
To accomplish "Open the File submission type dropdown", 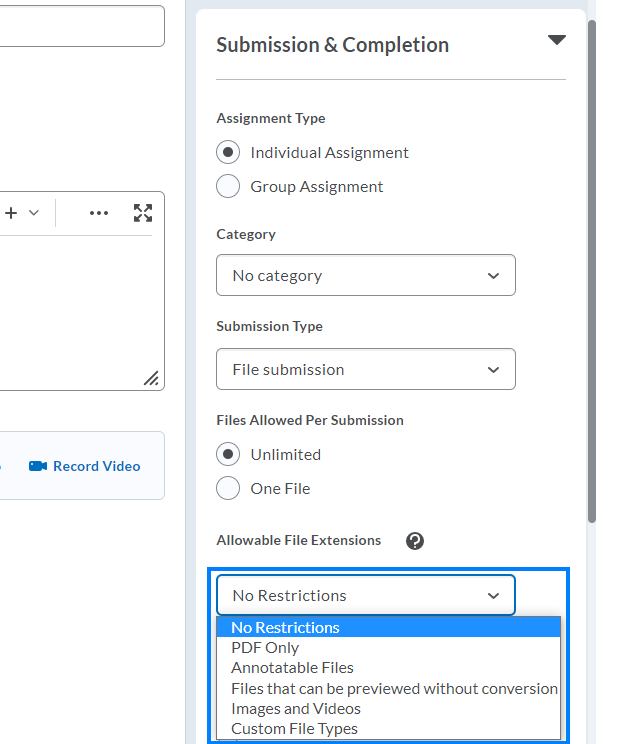I will (x=365, y=369).
